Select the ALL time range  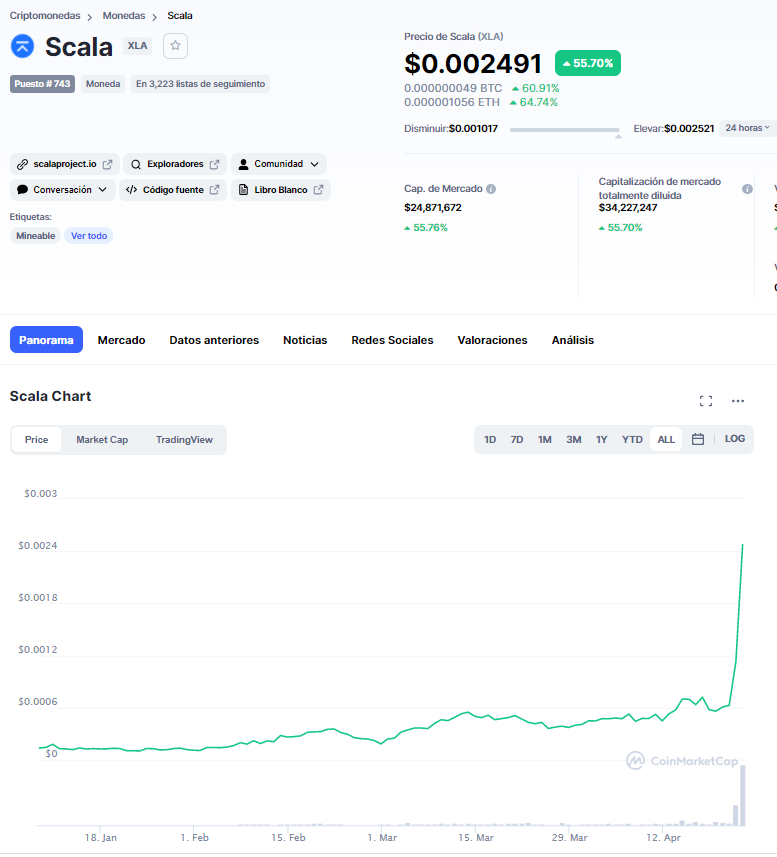click(666, 439)
